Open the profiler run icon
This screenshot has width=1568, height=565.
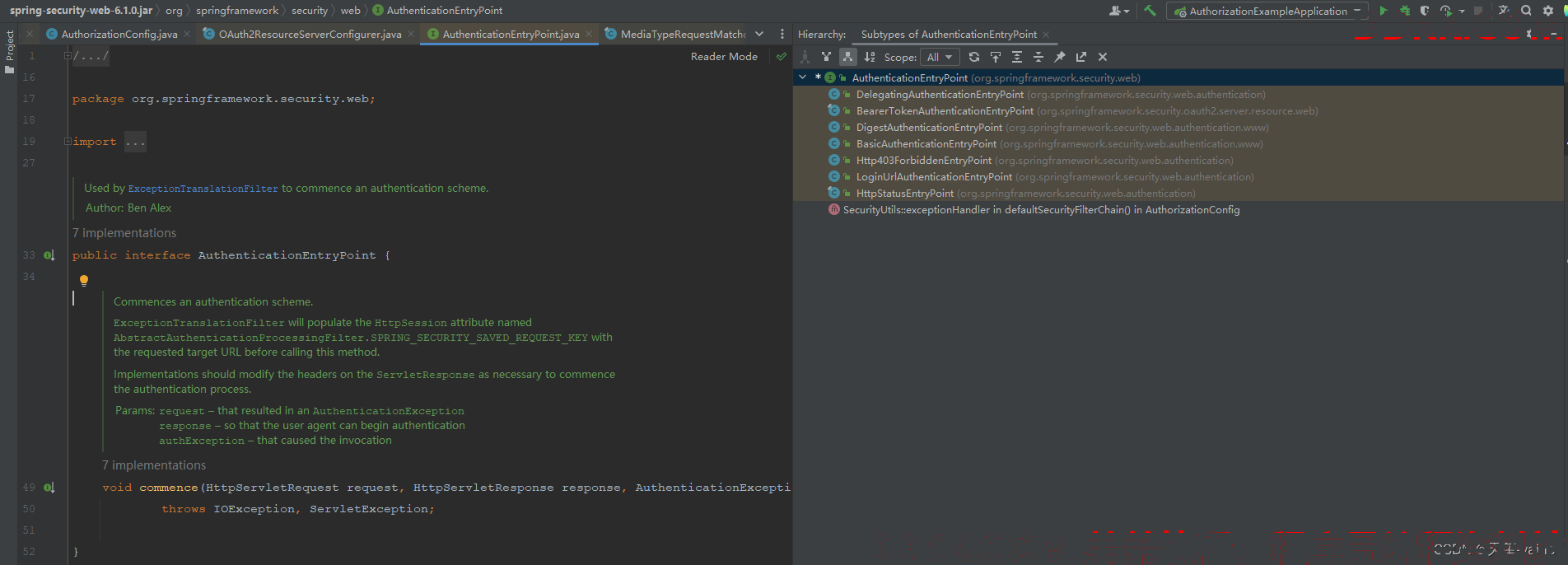point(1446,11)
